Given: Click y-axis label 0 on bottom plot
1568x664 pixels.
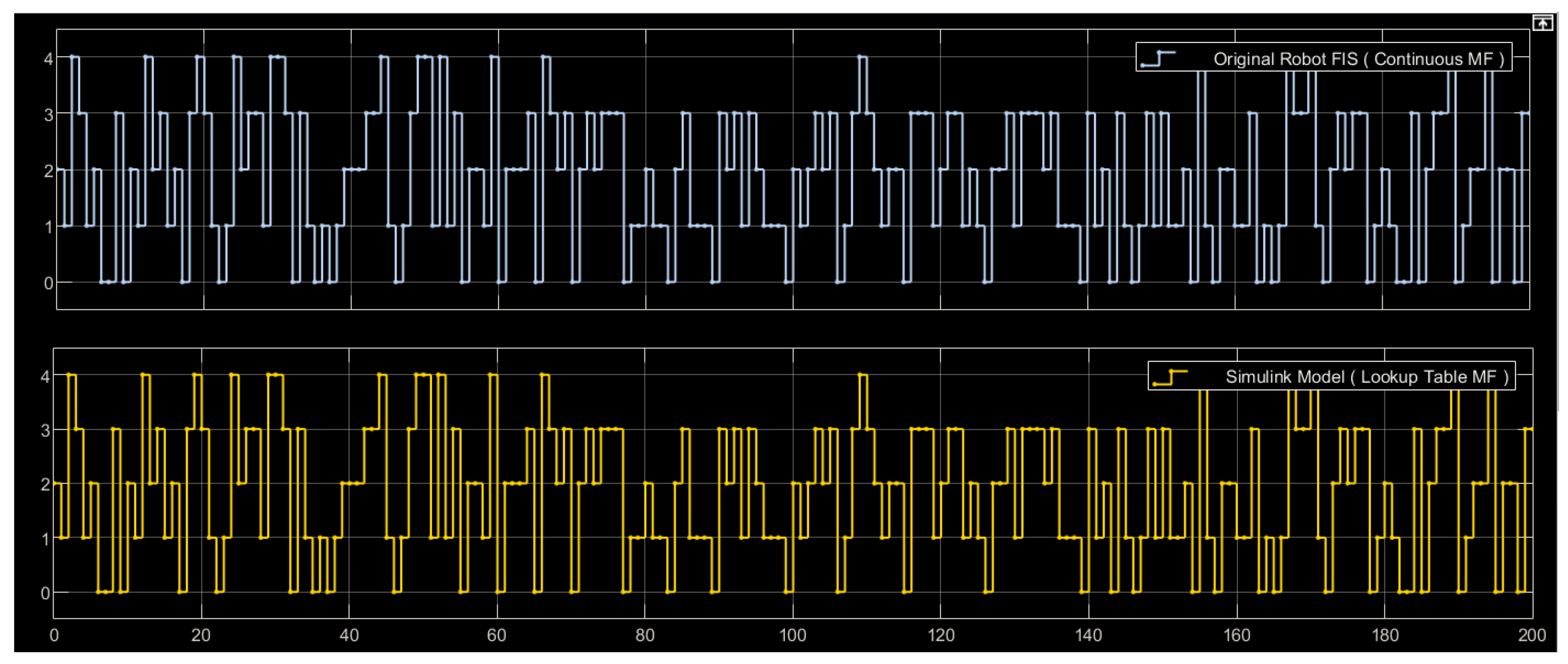Looking at the screenshot, I should pos(45,593).
